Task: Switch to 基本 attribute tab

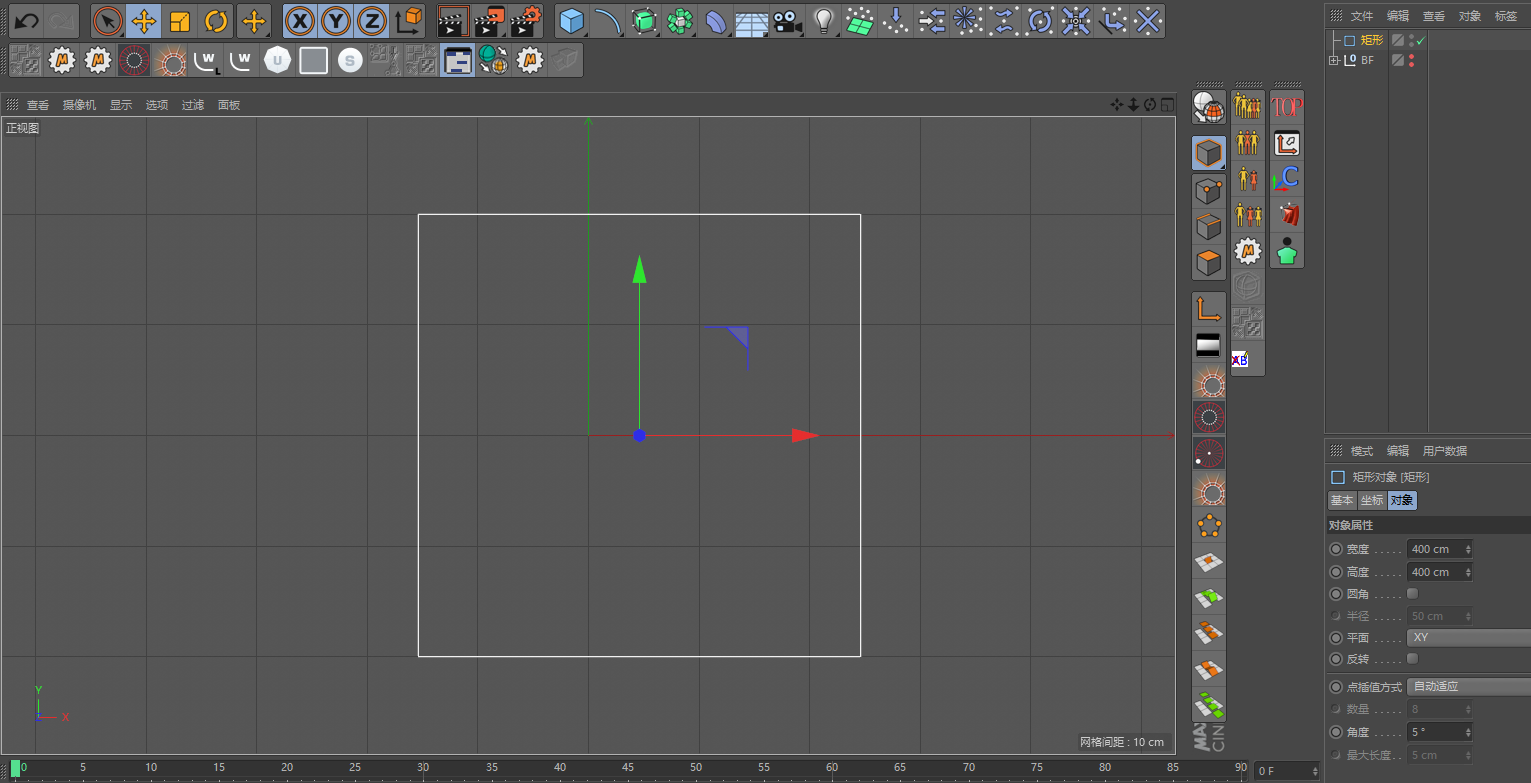Action: (1341, 501)
